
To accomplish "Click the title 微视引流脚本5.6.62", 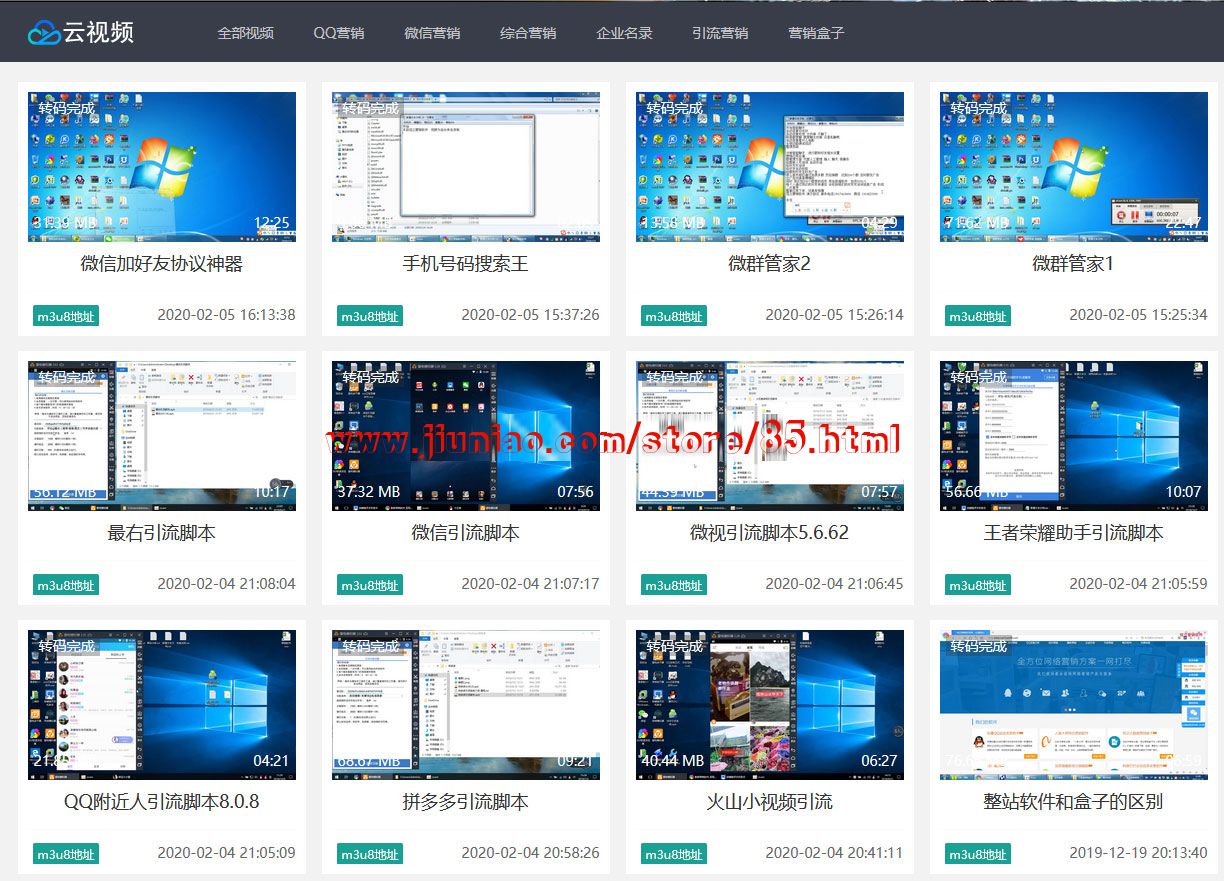I will tap(770, 533).
